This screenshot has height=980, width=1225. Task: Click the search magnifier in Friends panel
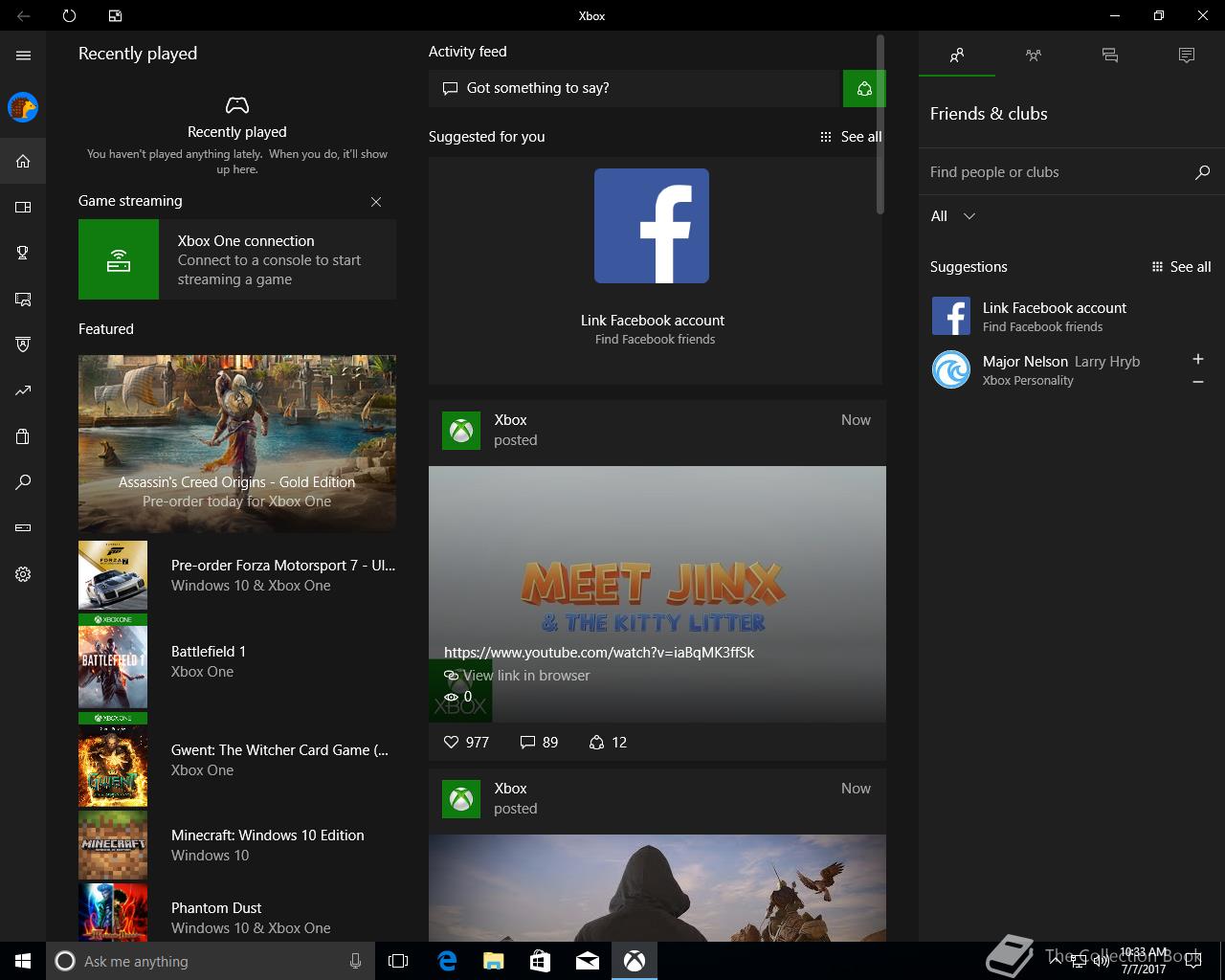click(x=1203, y=172)
